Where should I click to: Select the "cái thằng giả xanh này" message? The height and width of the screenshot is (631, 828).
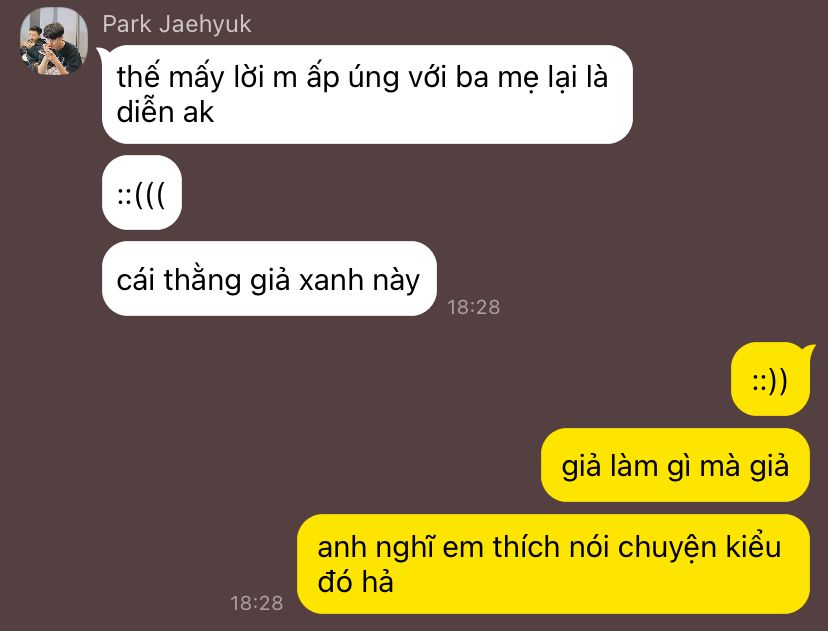point(269,279)
